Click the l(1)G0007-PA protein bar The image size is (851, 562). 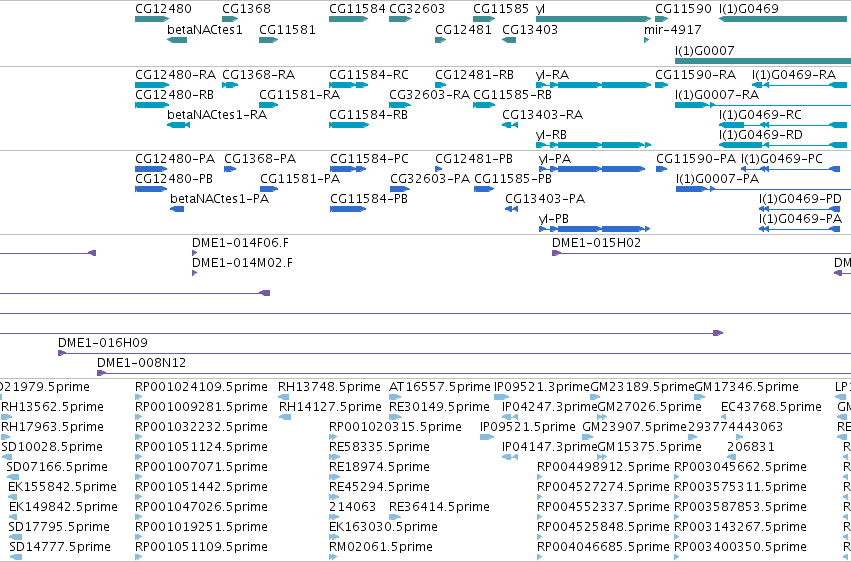point(763,189)
